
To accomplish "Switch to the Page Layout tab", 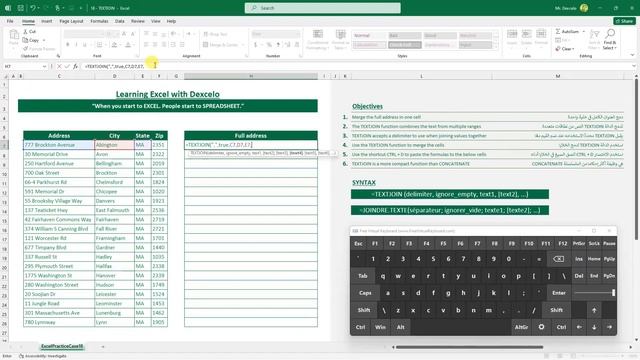I will [x=71, y=21].
